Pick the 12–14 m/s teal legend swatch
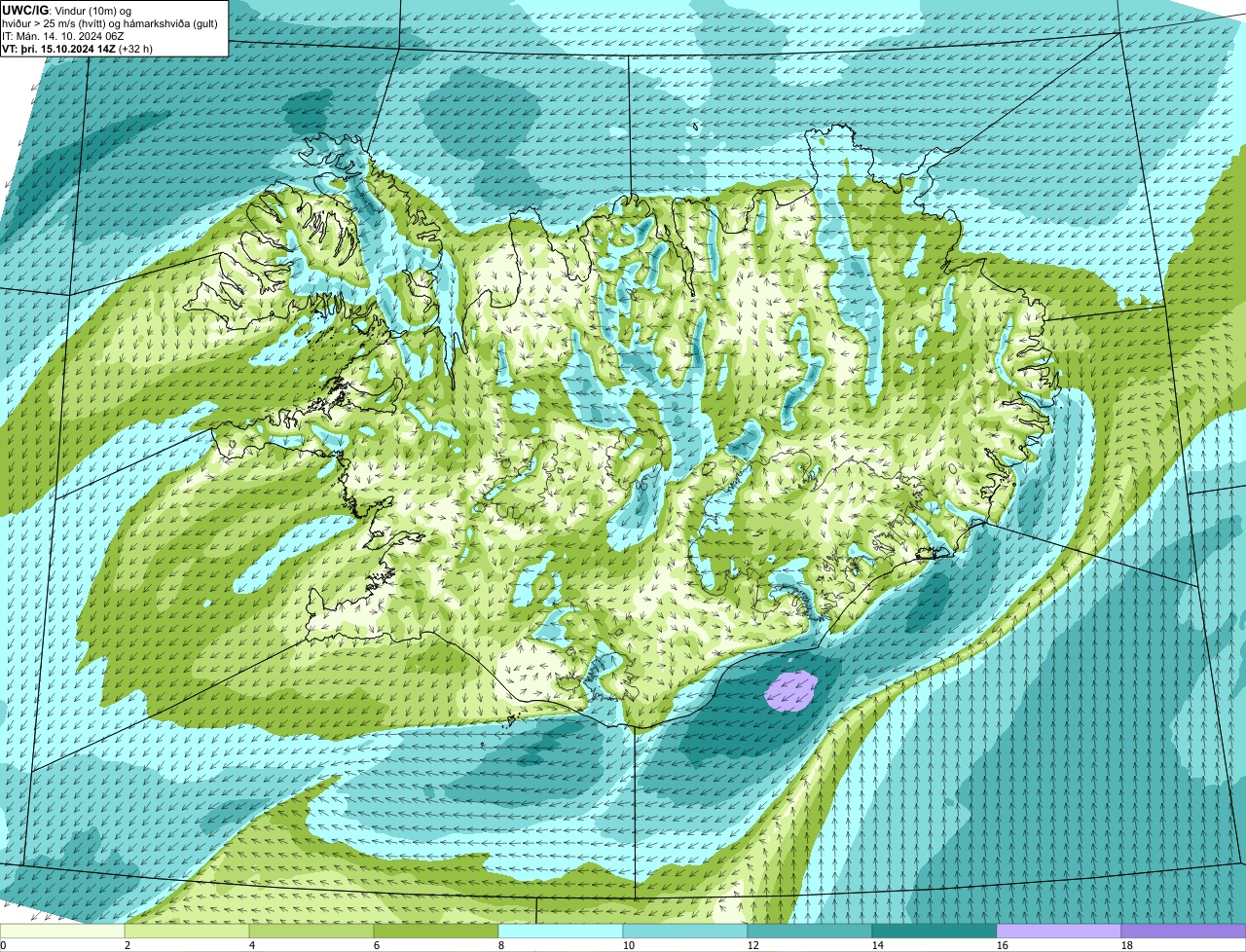Image resolution: width=1246 pixels, height=952 pixels. (810, 932)
